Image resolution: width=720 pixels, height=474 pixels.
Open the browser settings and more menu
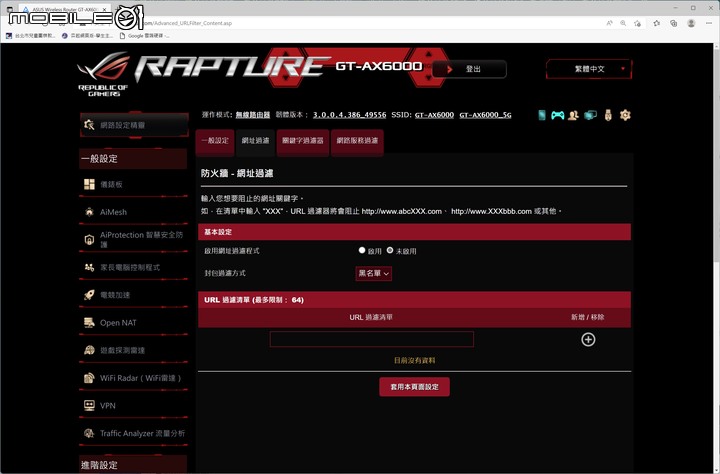[709, 23]
